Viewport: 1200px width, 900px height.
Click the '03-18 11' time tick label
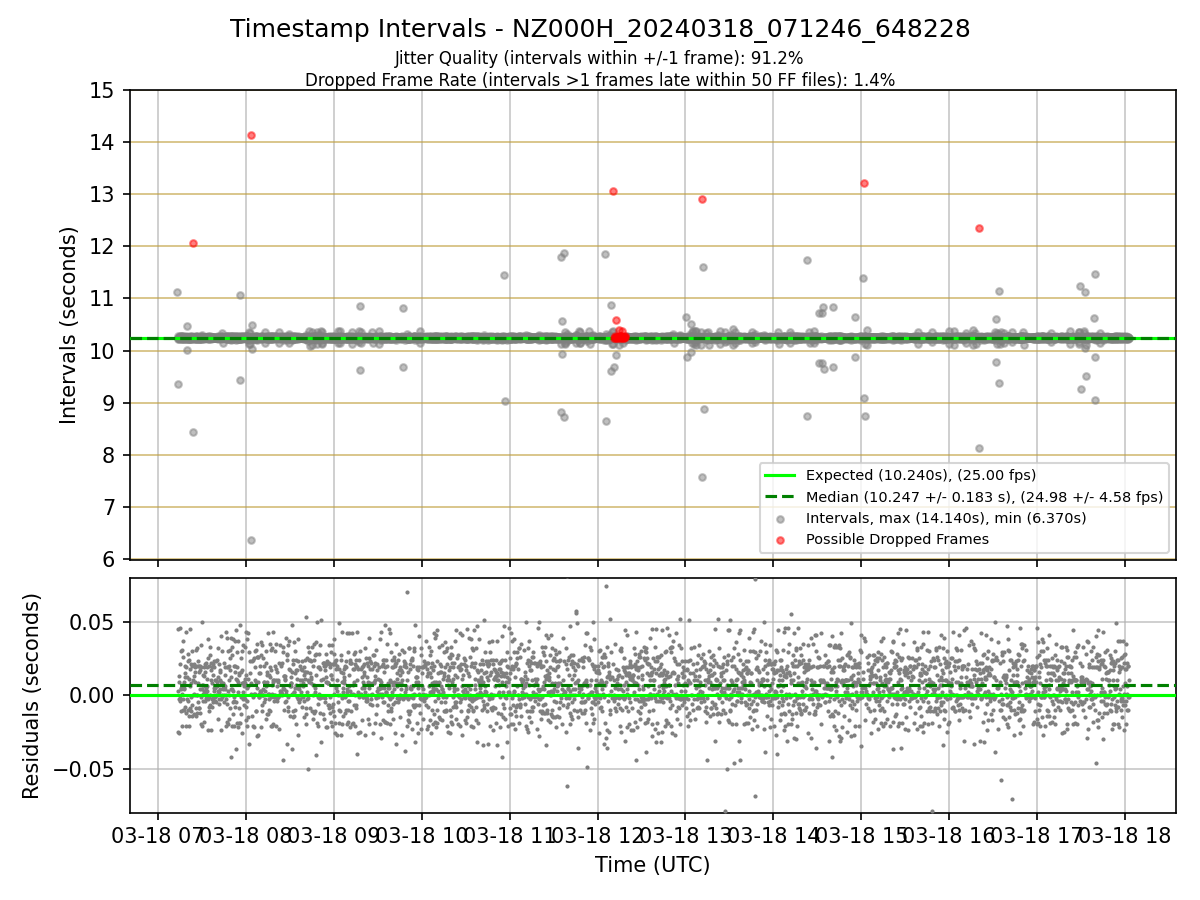point(509,835)
